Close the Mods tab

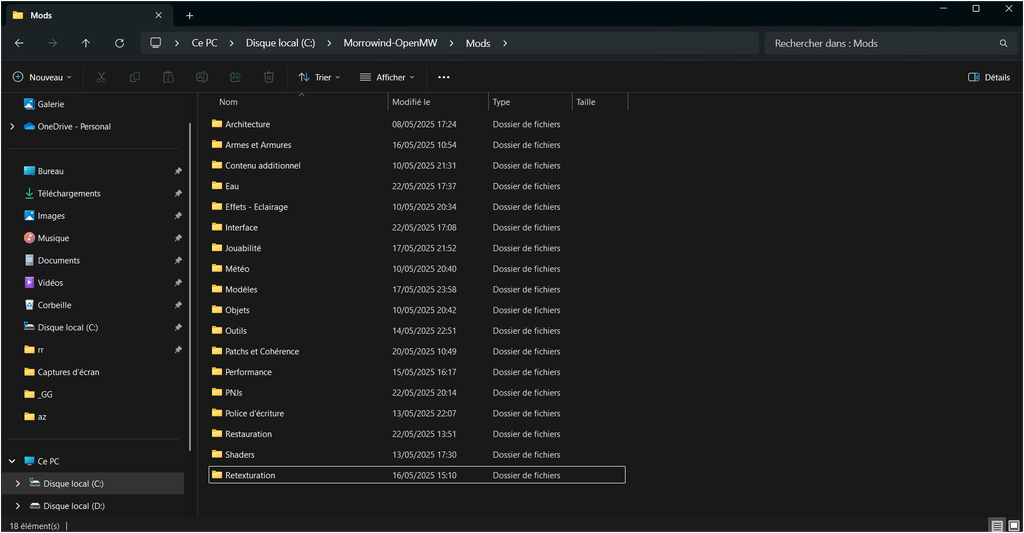(159, 15)
